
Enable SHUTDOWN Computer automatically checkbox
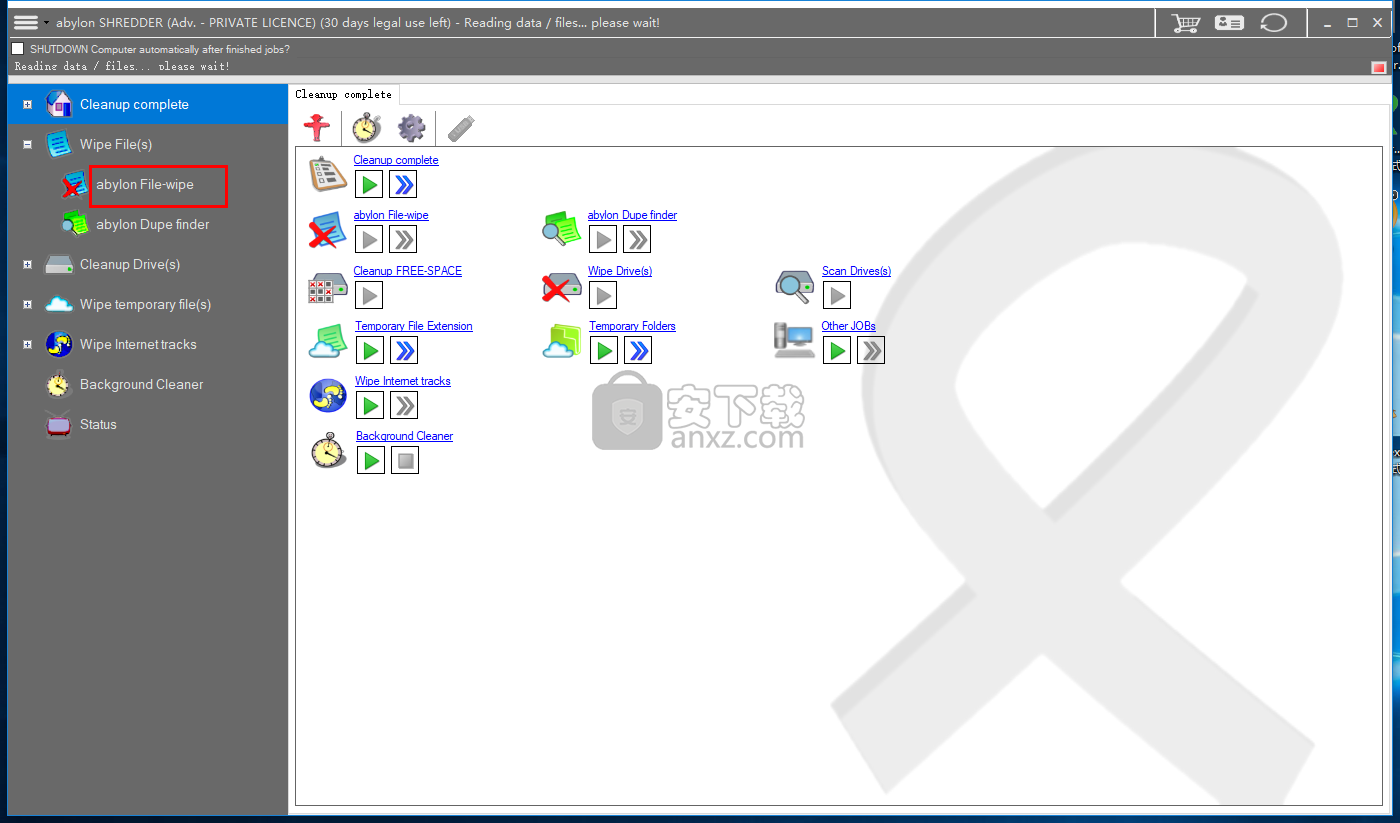18,48
